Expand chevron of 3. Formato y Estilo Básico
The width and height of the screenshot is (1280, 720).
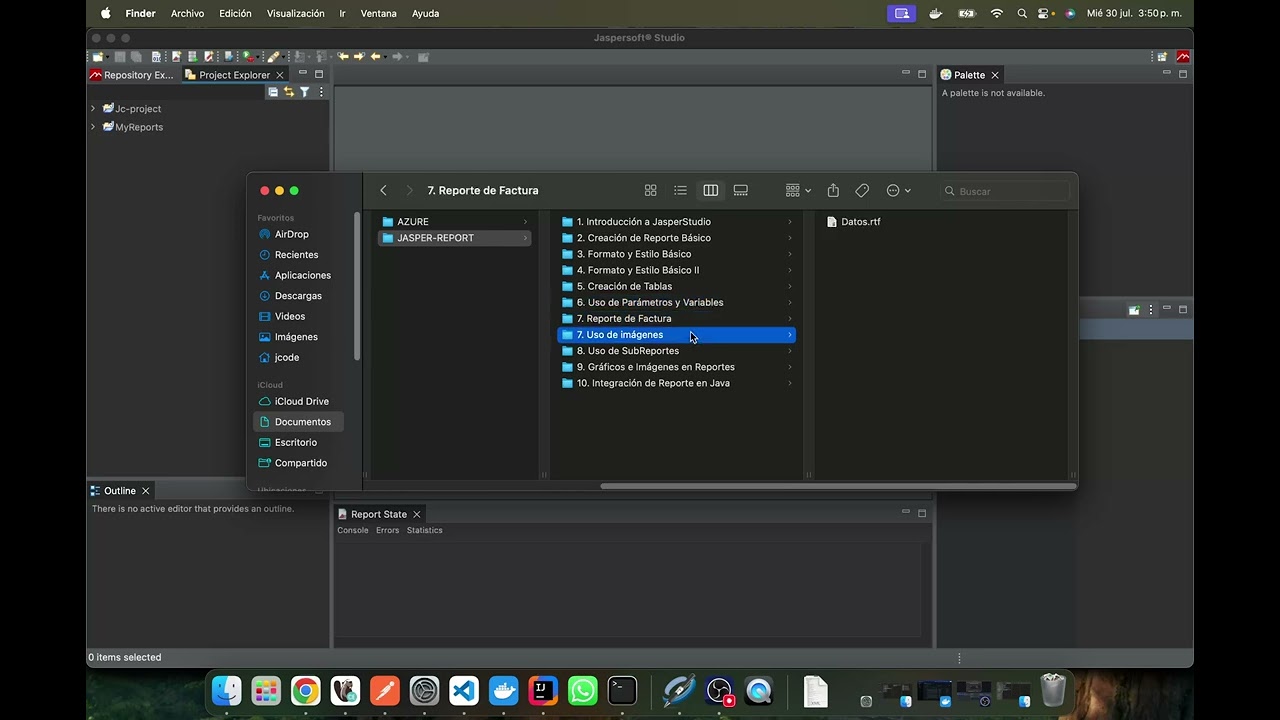[789, 254]
